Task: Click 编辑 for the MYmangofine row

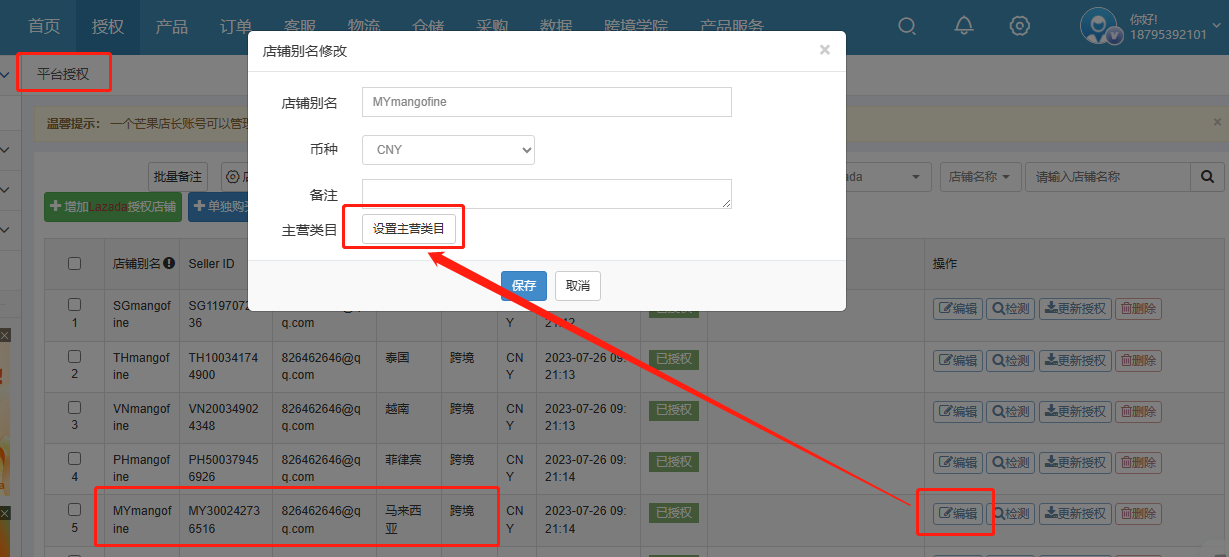Action: coord(957,513)
